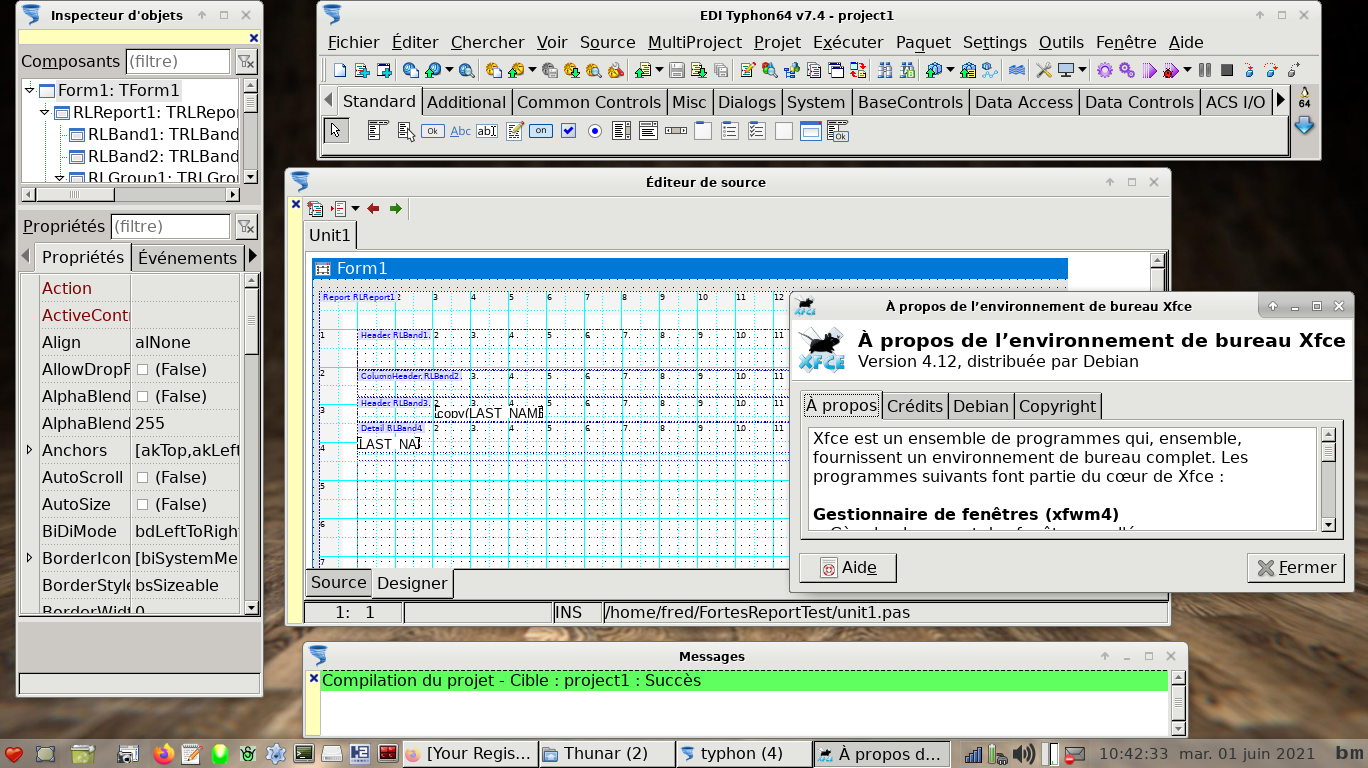Screen dimensions: 1368x768
Task: Open options with wrench-screwdriver icon
Action: coord(1043,70)
